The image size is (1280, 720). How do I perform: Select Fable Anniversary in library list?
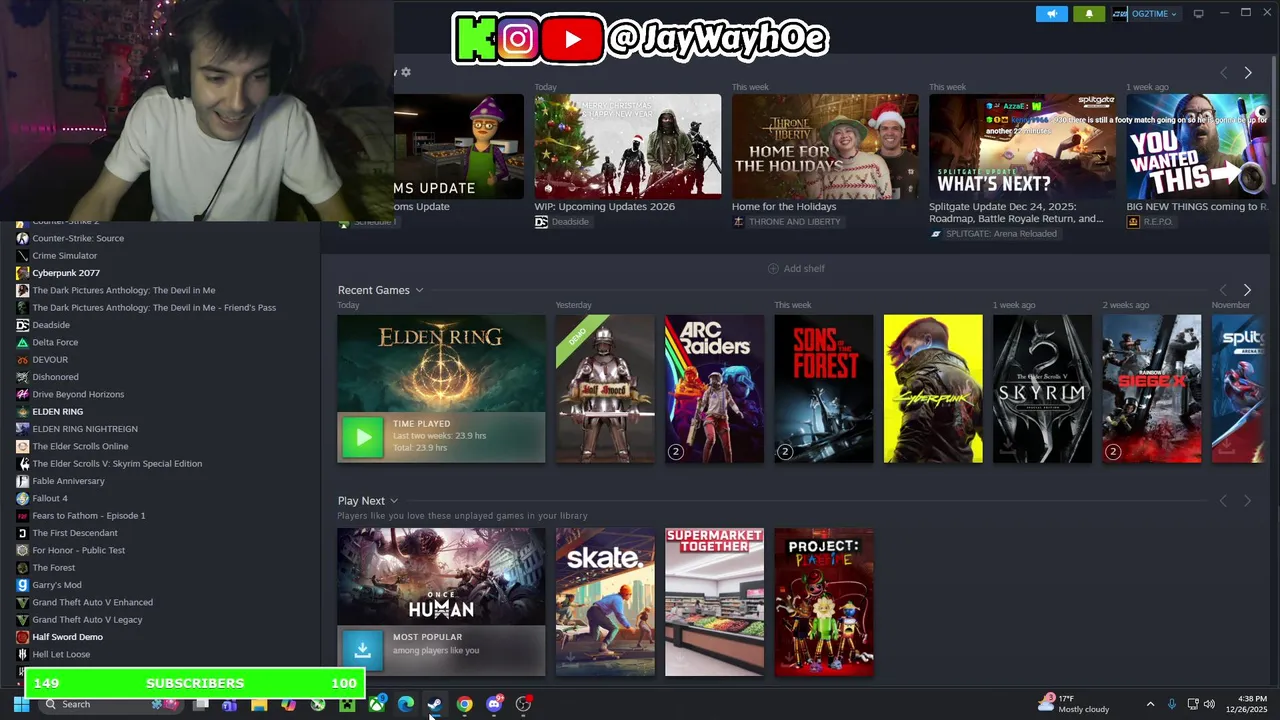pos(68,481)
